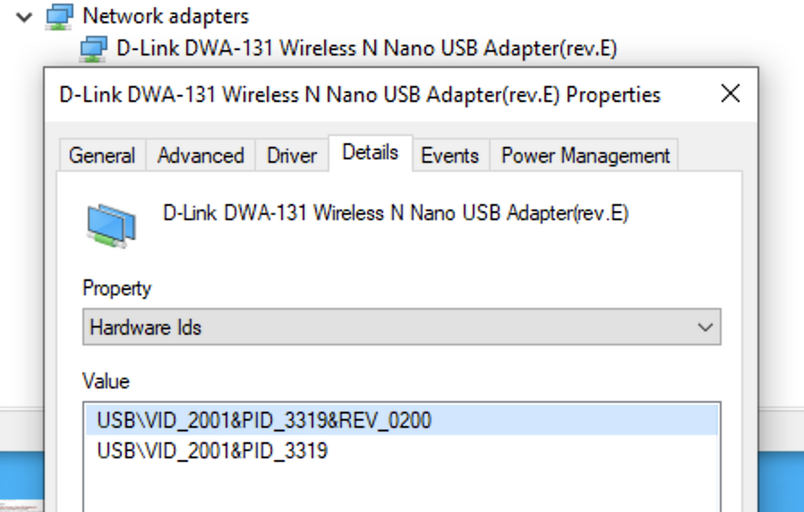This screenshot has width=804, height=512.
Task: Open the Hardware Ids property combo box
Action: pyautogui.click(x=401, y=327)
